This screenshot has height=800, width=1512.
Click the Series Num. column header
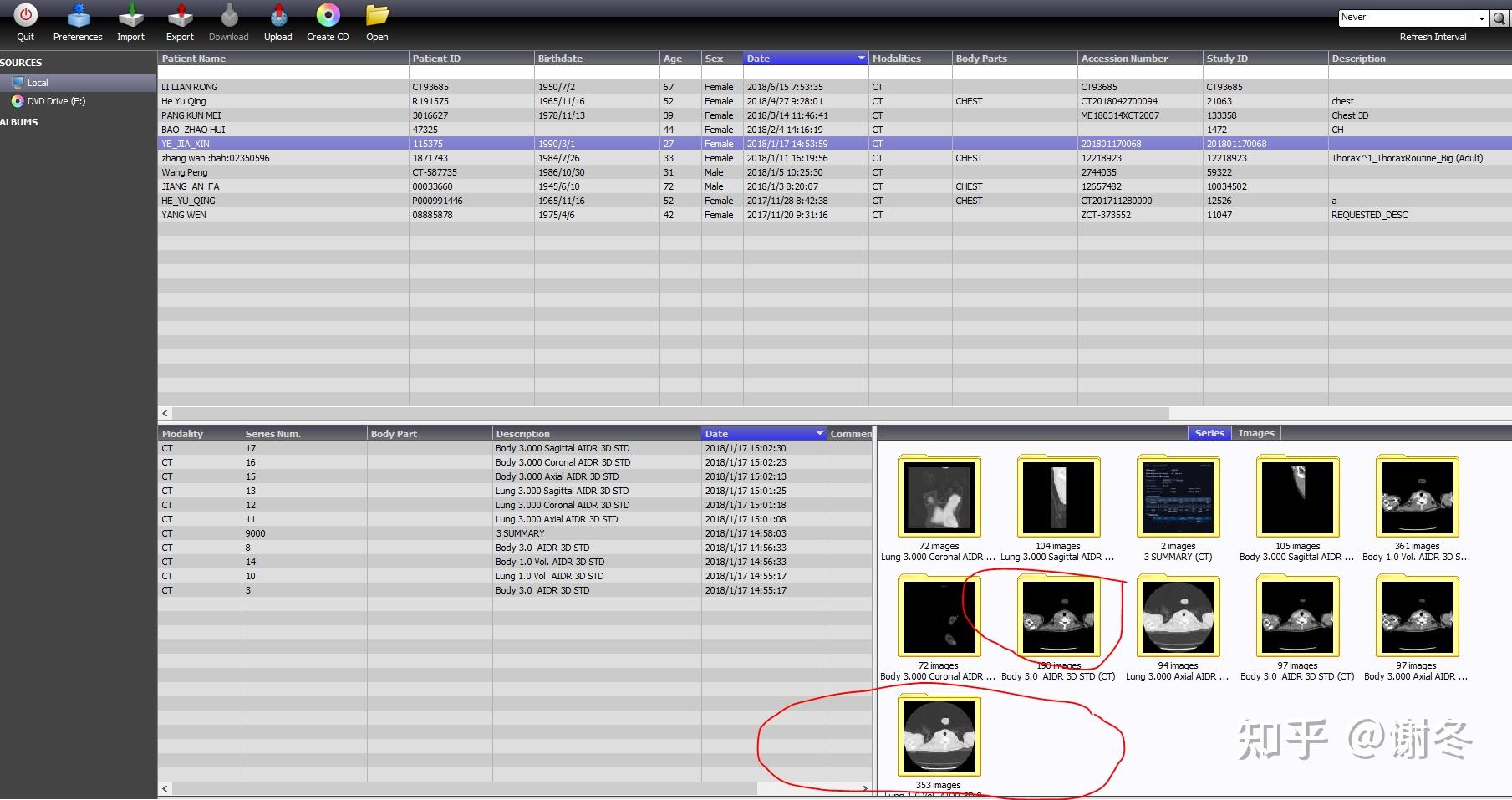coord(304,434)
